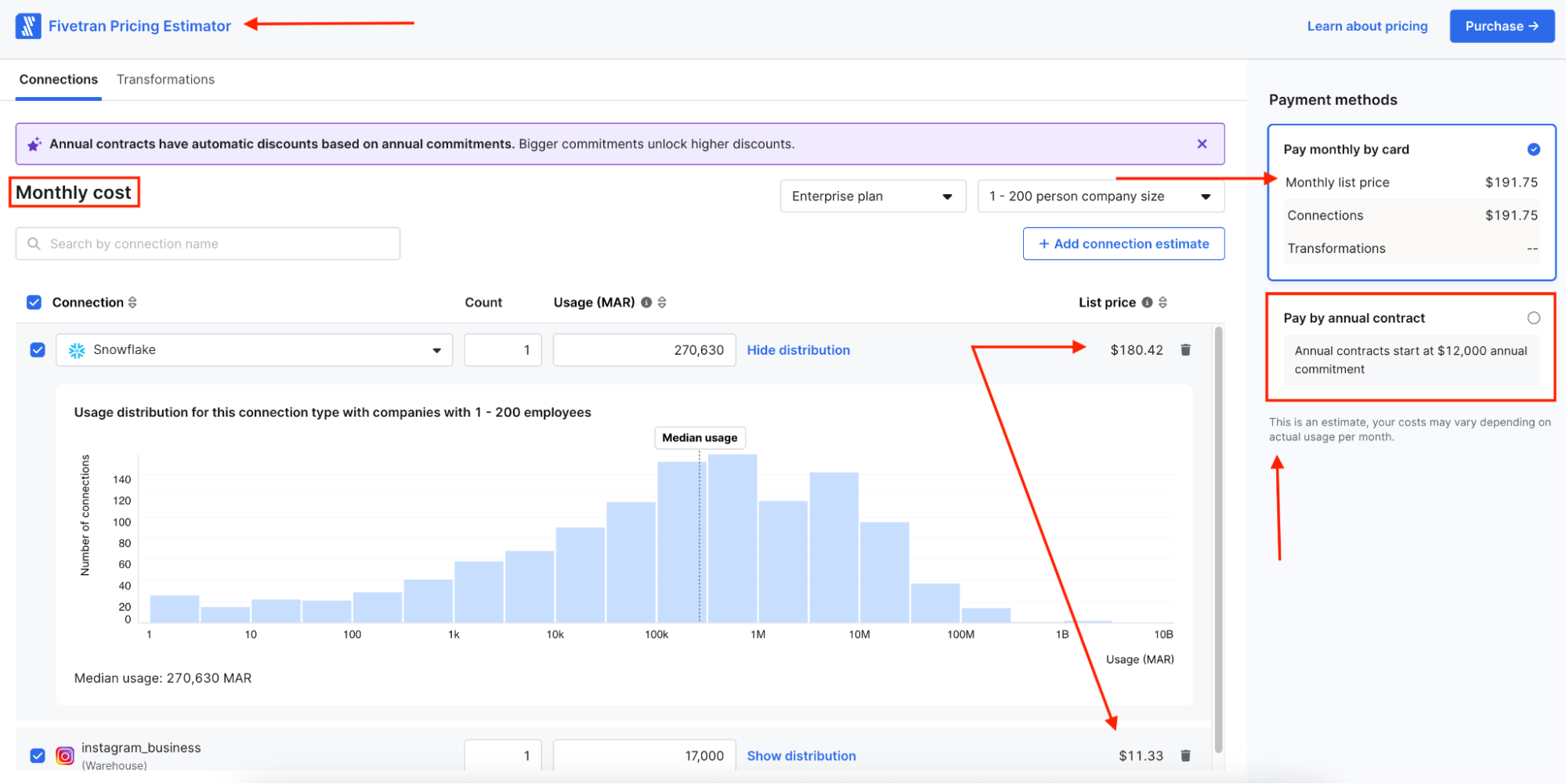Open Learn about pricing link
This screenshot has width=1566, height=784.
1367,26
